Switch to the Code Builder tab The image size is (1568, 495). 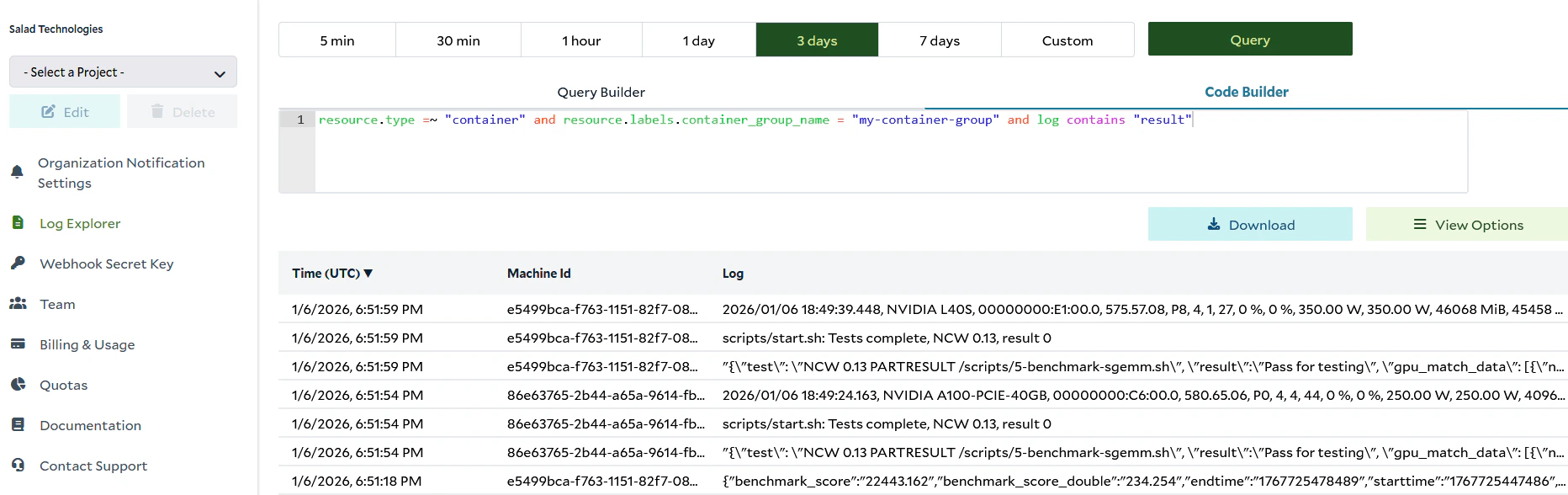1247,92
